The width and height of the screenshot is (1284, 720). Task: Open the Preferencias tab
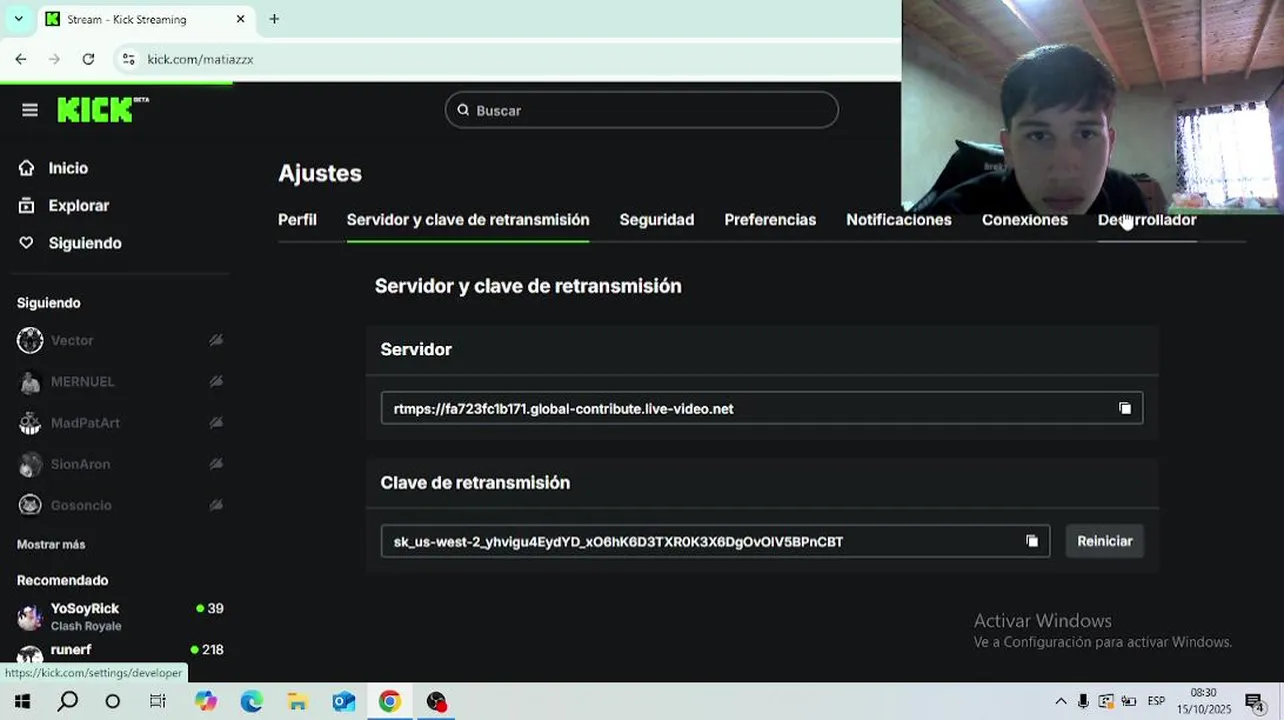tap(770, 220)
